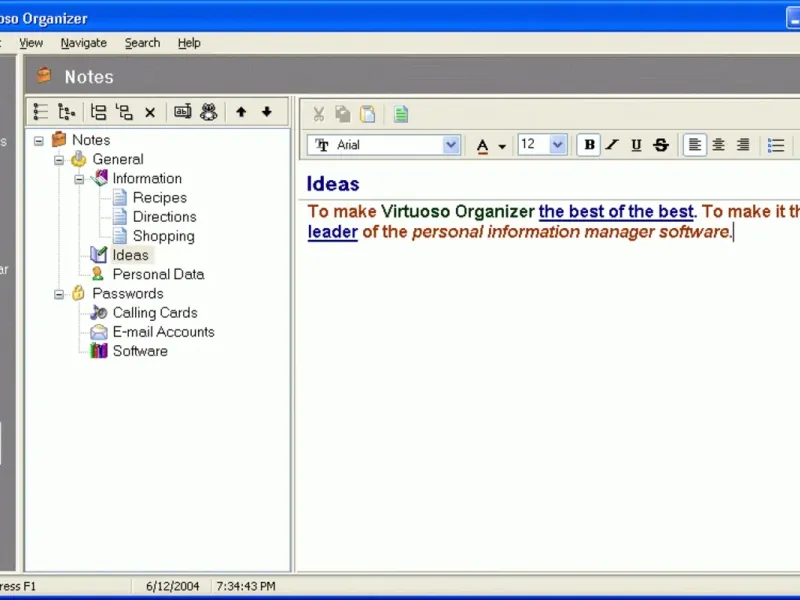Click the Calling Cards icon in the tree
The height and width of the screenshot is (600, 800).
tap(98, 312)
